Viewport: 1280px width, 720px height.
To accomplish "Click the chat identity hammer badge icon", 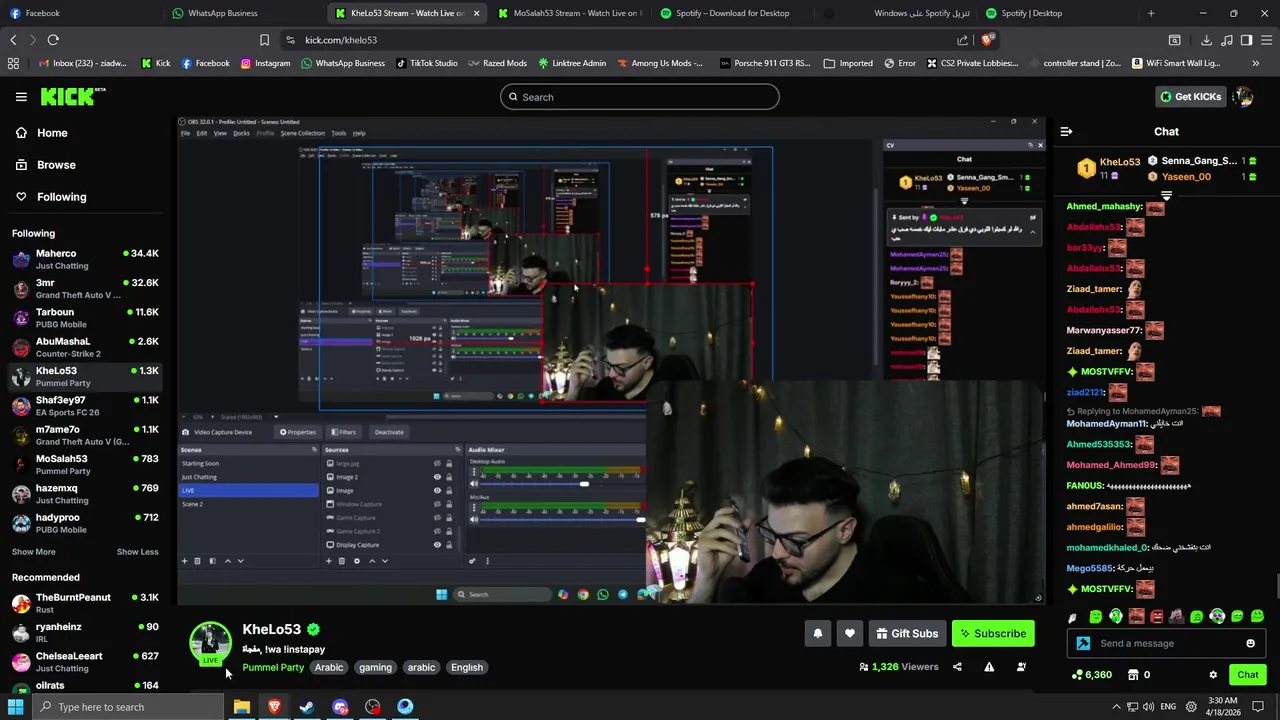I will pos(1083,643).
